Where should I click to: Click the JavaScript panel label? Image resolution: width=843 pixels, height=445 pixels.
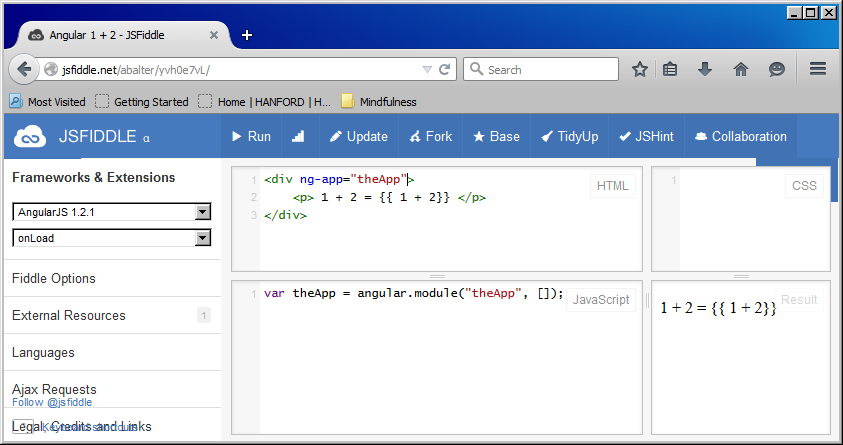tap(601, 300)
